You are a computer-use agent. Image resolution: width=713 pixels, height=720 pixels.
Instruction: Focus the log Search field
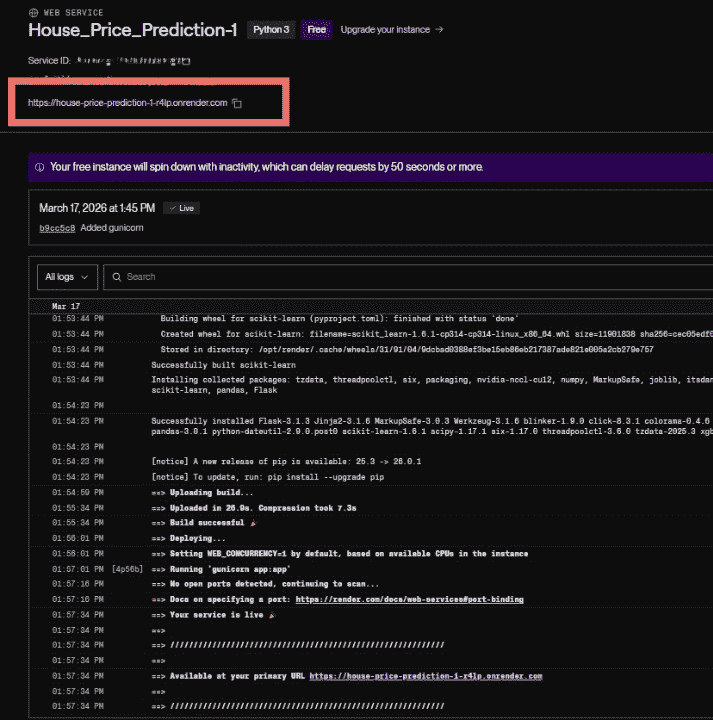(x=408, y=277)
